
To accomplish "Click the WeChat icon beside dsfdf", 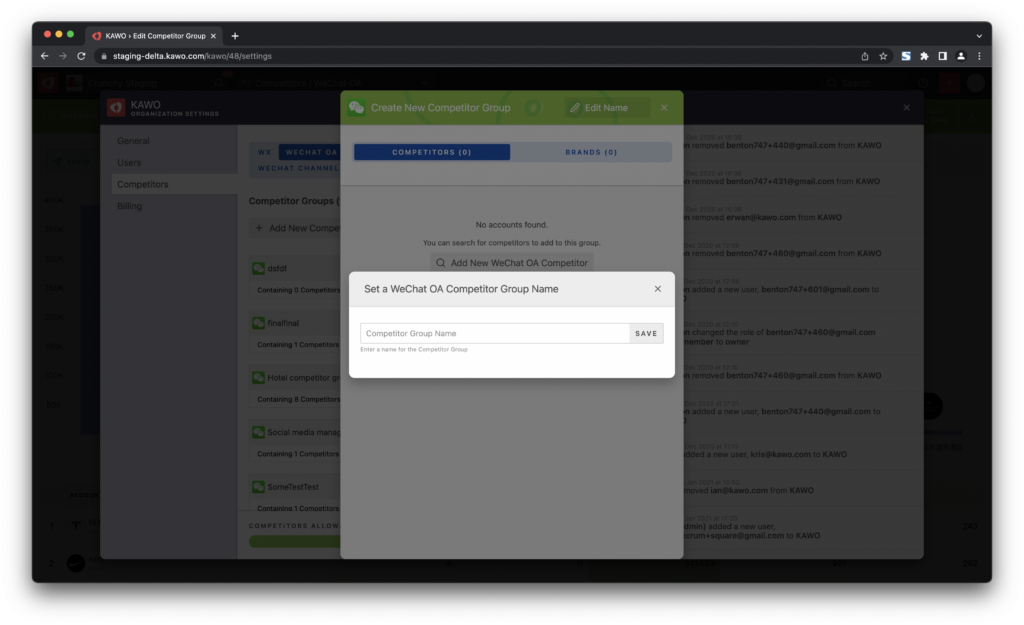I will (x=259, y=268).
